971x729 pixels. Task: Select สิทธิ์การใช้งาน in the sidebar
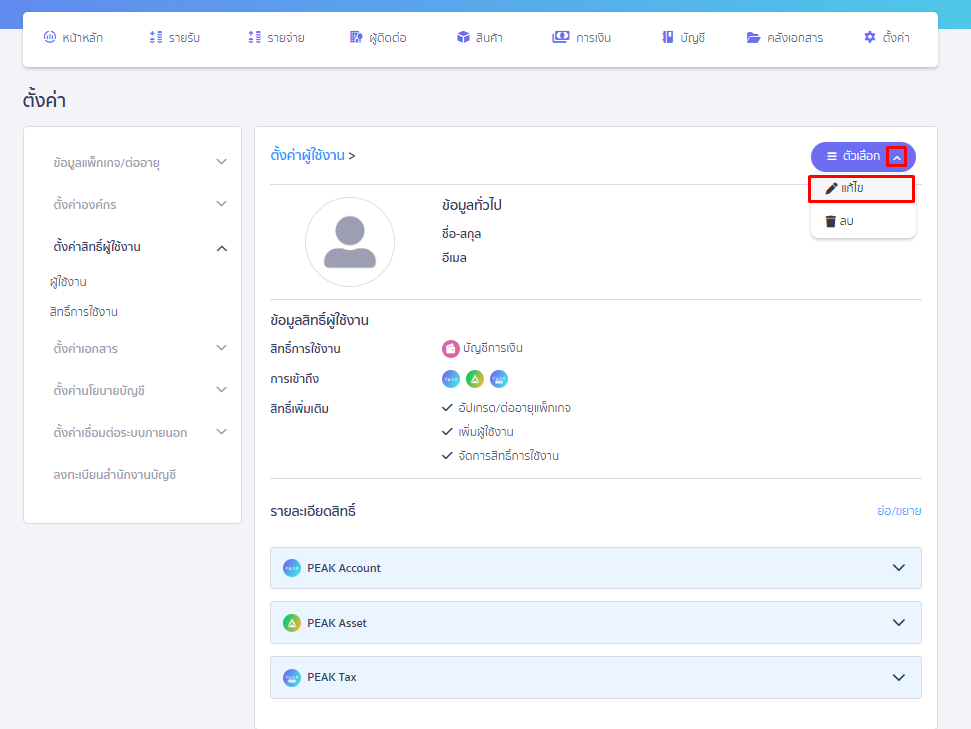[x=84, y=312]
